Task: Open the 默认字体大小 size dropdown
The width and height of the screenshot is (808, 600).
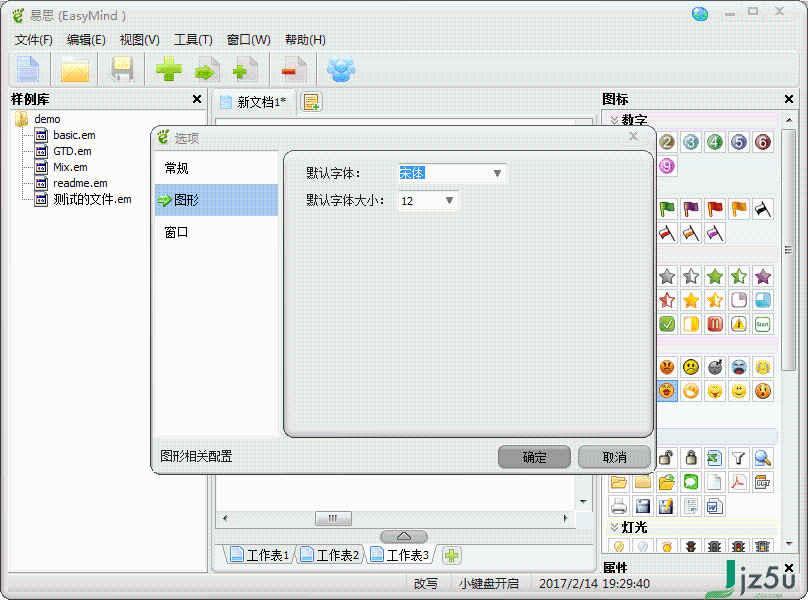Action: (x=450, y=200)
